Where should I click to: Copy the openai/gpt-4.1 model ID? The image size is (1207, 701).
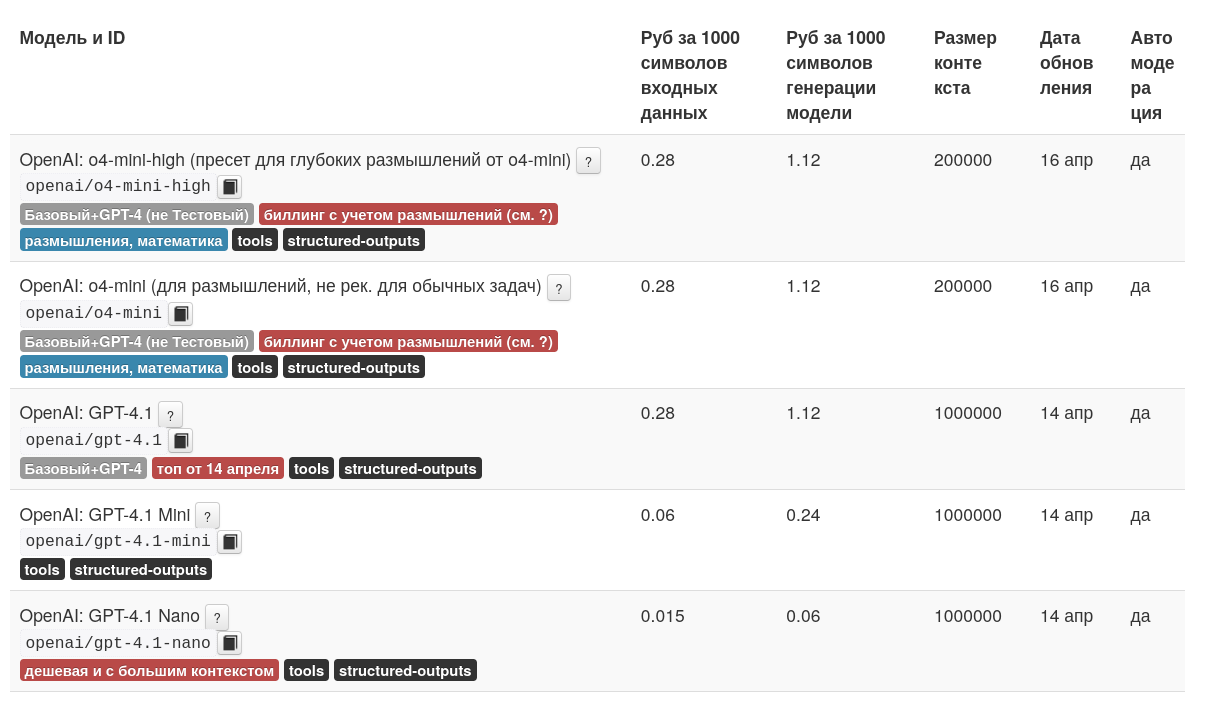click(x=181, y=441)
